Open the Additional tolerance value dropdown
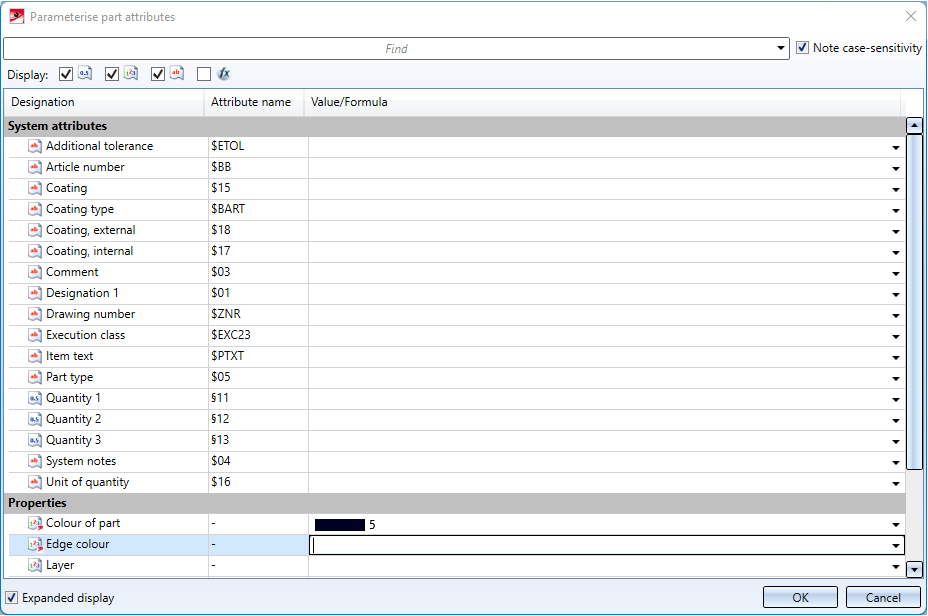The height and width of the screenshot is (616, 928). [x=895, y=147]
